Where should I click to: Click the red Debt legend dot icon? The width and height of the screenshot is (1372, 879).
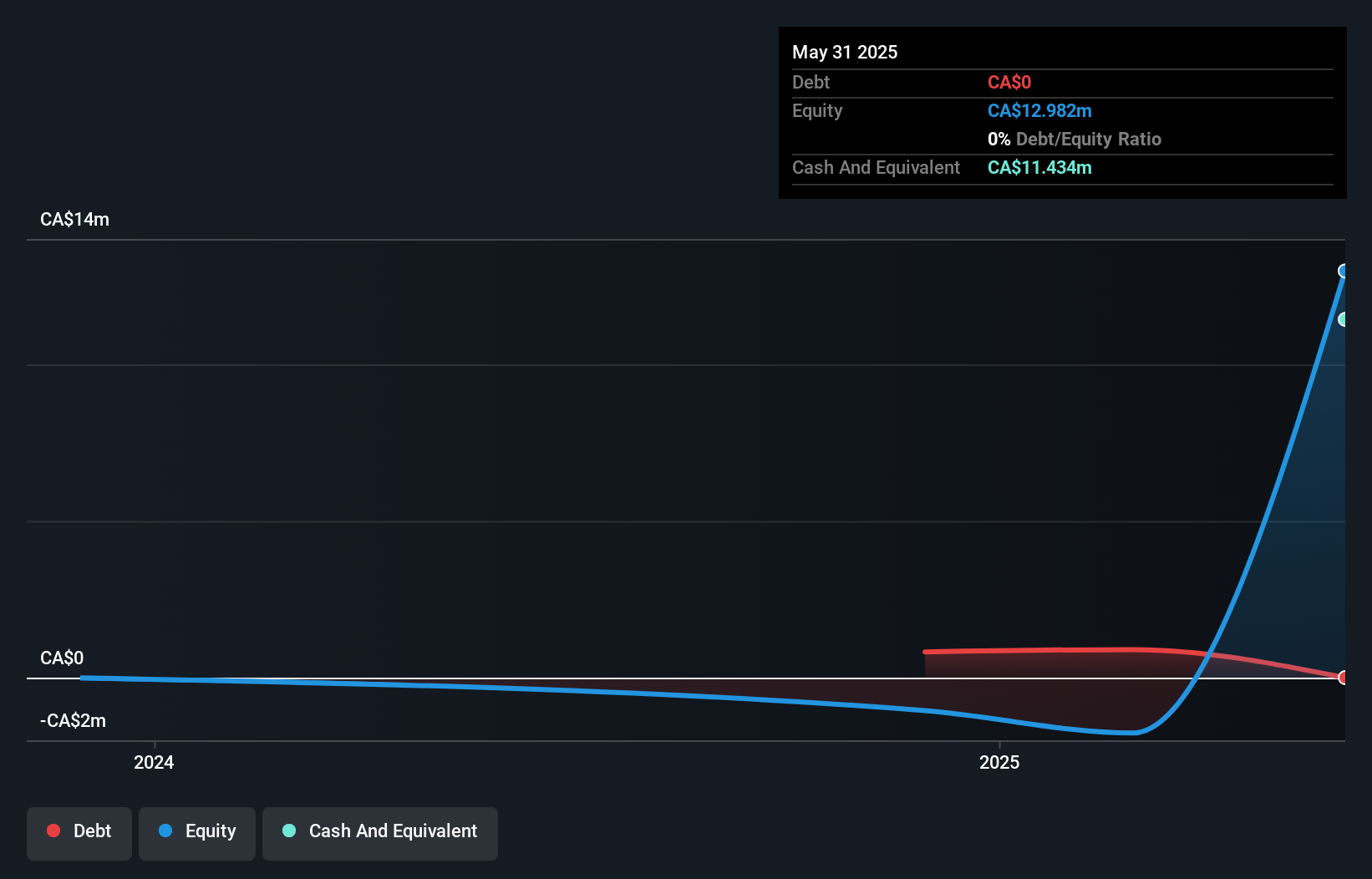53,831
